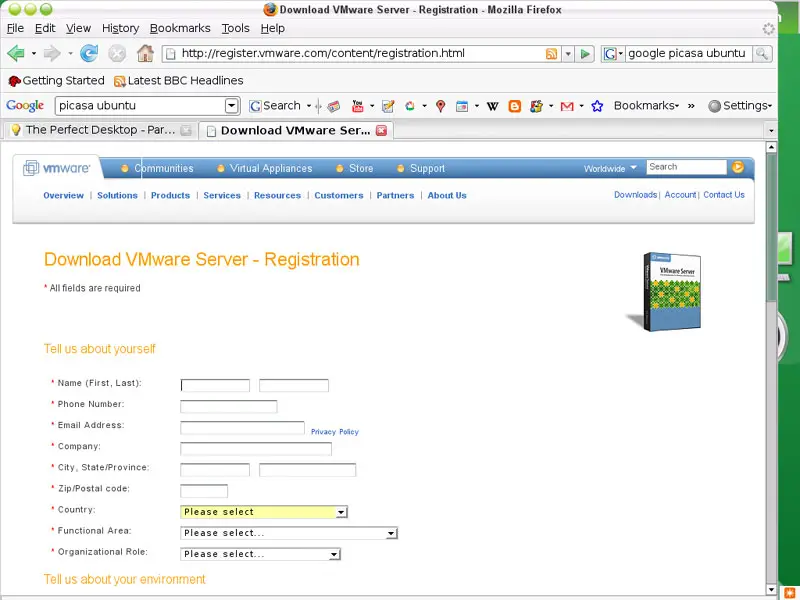Image resolution: width=800 pixels, height=600 pixels.
Task: Open the Tools menu
Action: [235, 28]
